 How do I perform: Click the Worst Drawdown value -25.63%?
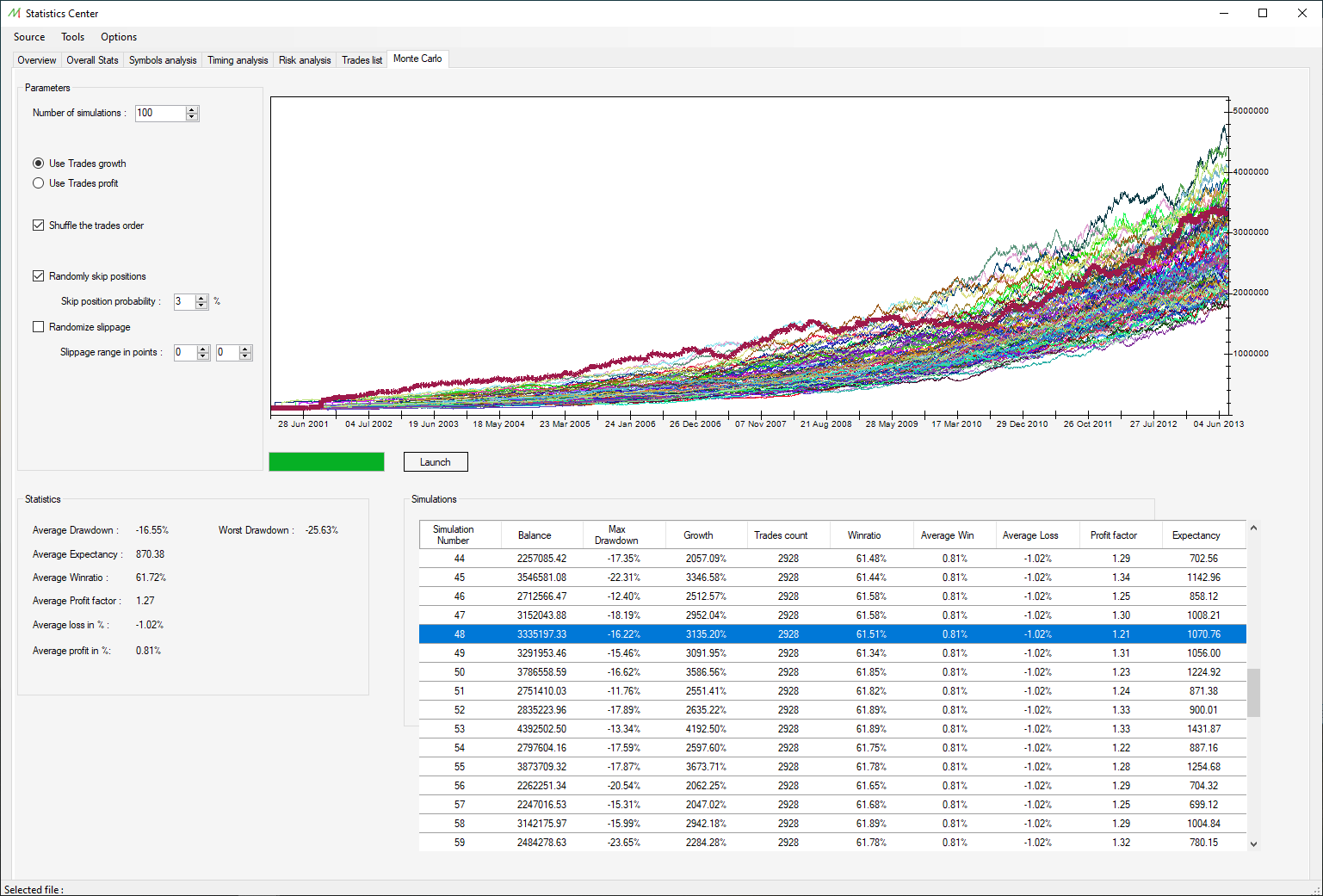[322, 530]
